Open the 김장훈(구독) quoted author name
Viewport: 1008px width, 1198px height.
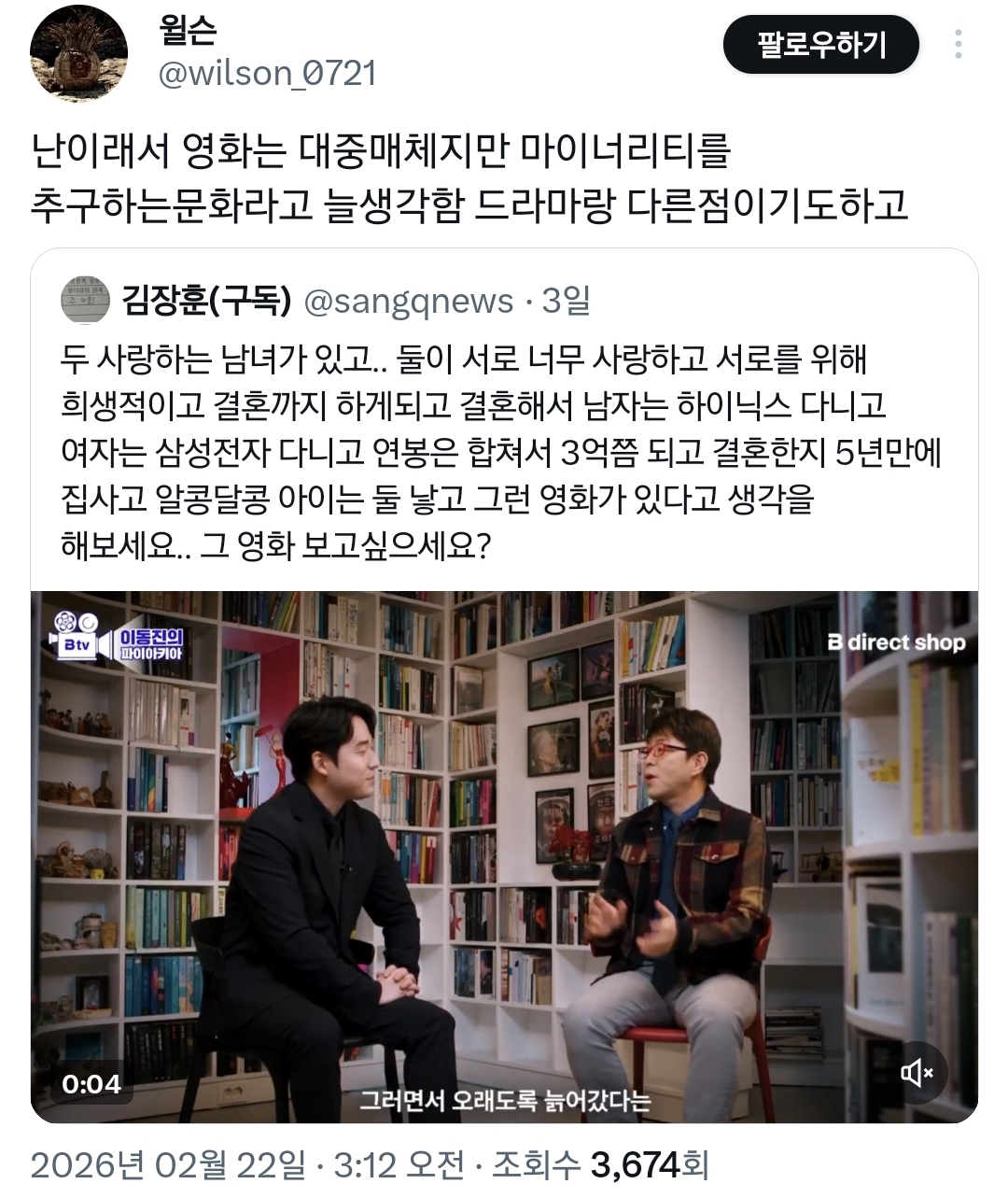click(206, 301)
